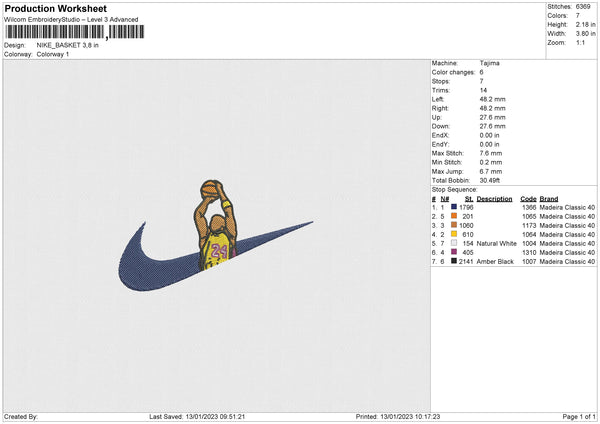This screenshot has width=600, height=424.
Task: Click the barcode under the worksheet title
Action: click(75, 32)
